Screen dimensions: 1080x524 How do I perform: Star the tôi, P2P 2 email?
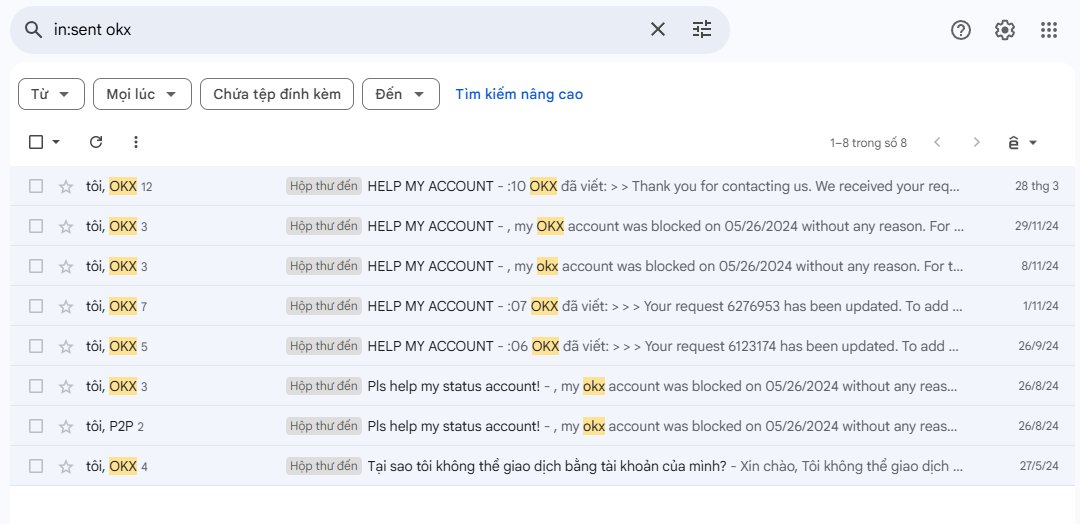click(x=65, y=426)
